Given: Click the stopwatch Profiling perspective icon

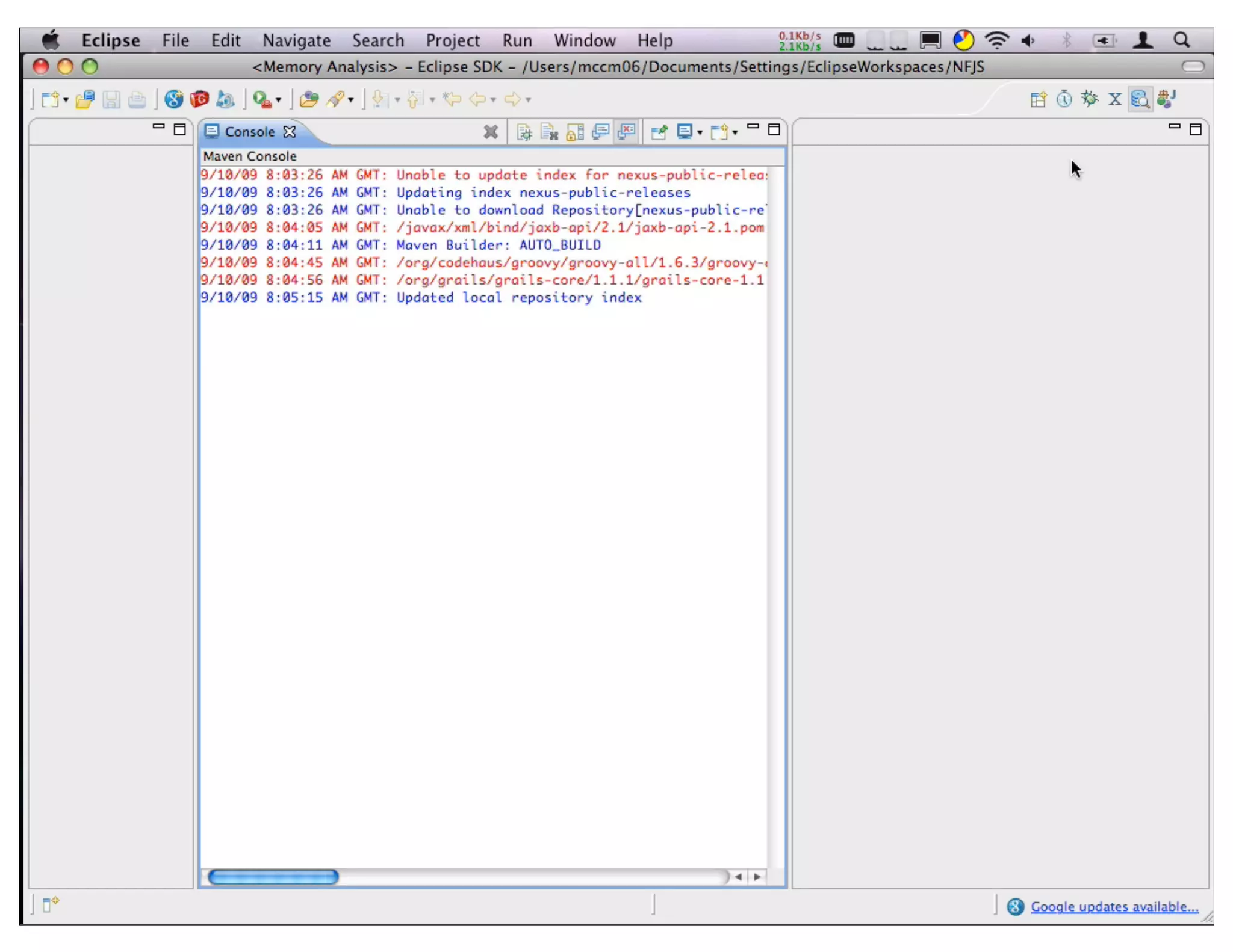Looking at the screenshot, I should (x=1064, y=99).
